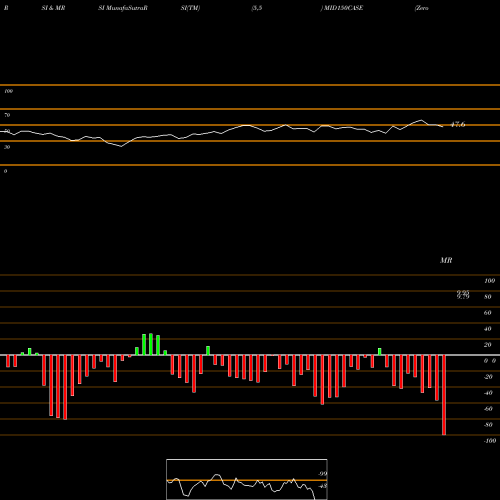Click the RSI axis label '100' at left
Image resolution: width=500 pixels, height=500 pixels.
tap(8, 91)
